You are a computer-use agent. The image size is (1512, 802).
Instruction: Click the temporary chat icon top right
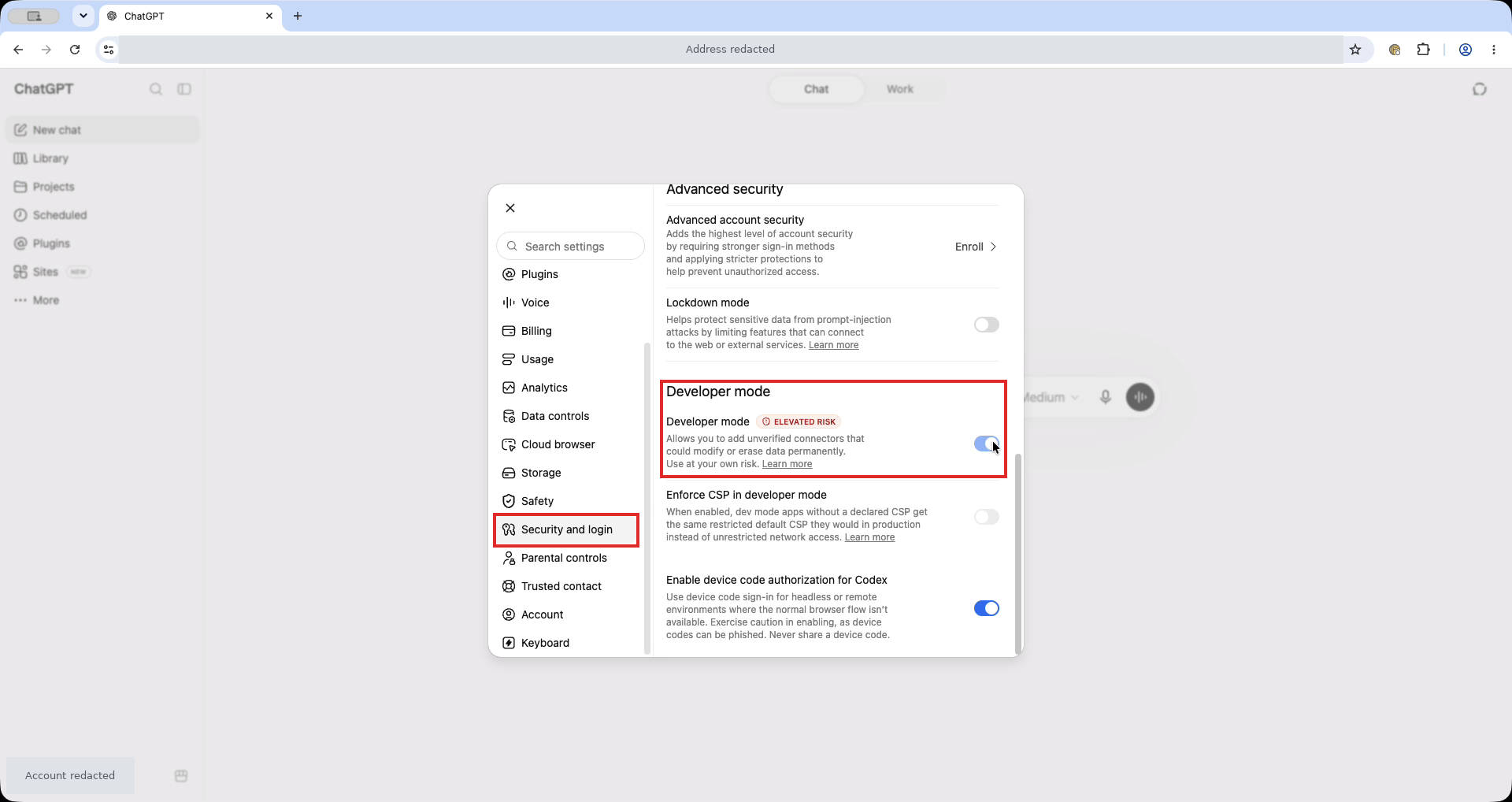click(1480, 89)
